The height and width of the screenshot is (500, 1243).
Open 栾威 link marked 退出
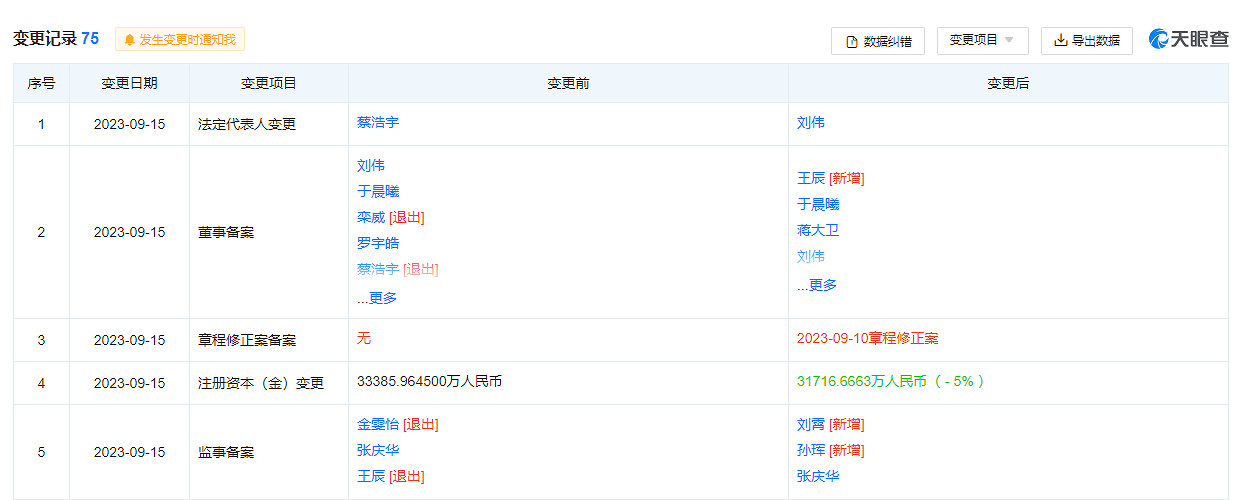(371, 217)
